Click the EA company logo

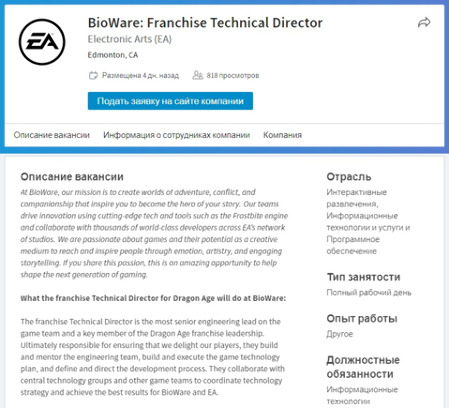click(x=42, y=42)
